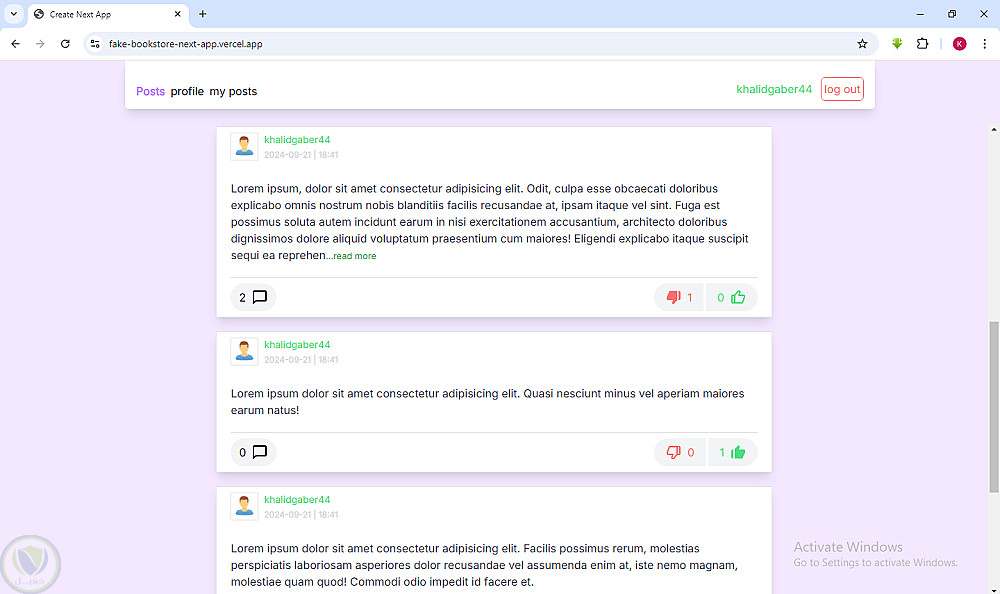1000x594 pixels.
Task: Click the avatar on the 'Facilis possimus' post
Action: [x=244, y=507]
